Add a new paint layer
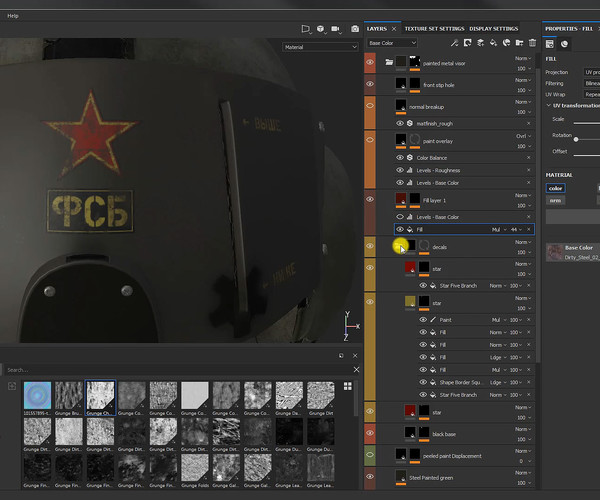The width and height of the screenshot is (600, 500). [x=481, y=43]
